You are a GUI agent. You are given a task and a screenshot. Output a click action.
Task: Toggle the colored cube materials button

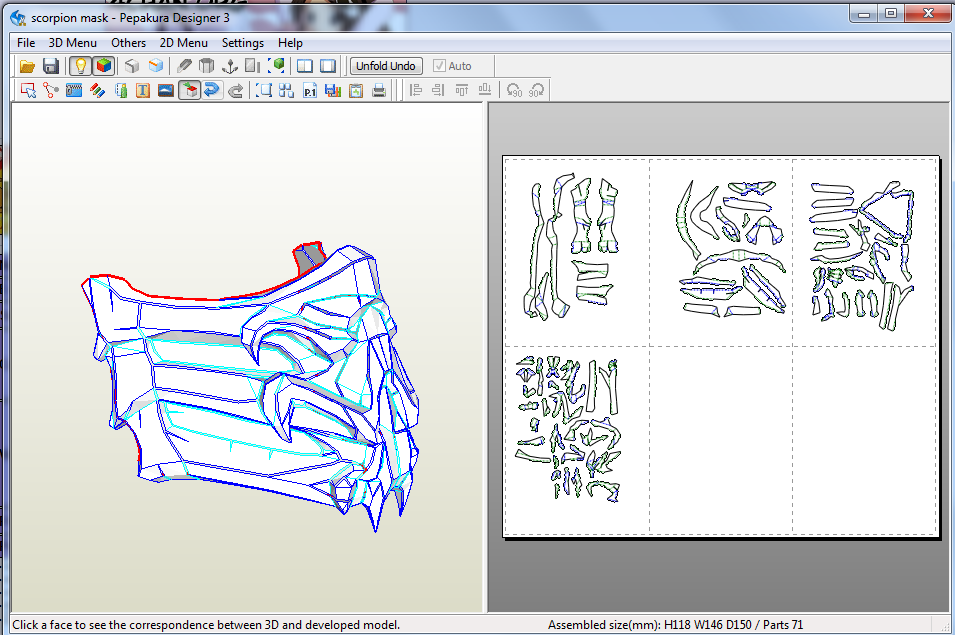(104, 66)
